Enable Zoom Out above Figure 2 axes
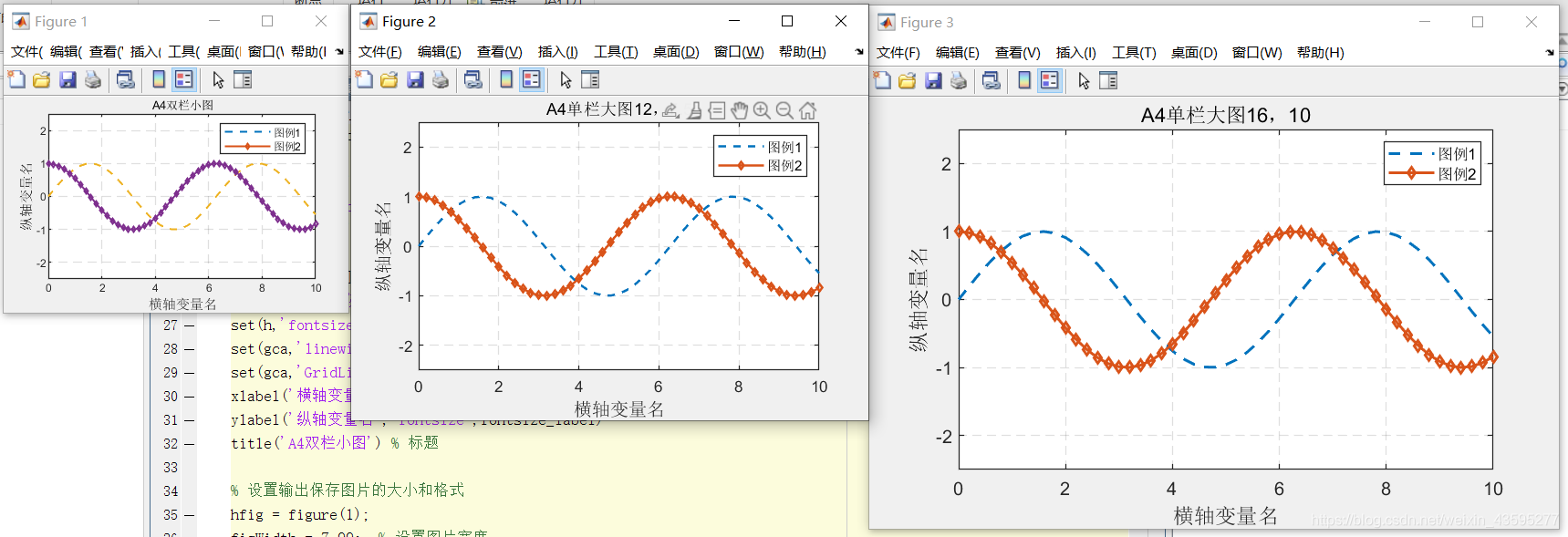Viewport: 1568px width, 537px height. (784, 110)
